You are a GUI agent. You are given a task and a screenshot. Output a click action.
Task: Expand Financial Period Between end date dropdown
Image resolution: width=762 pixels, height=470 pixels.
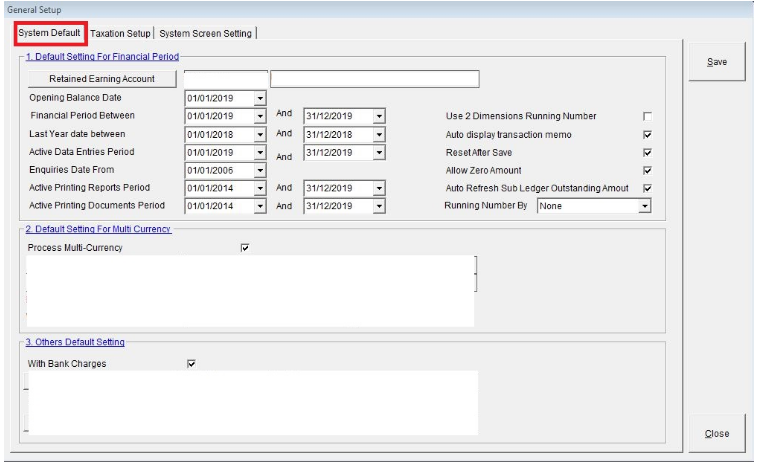pos(378,116)
